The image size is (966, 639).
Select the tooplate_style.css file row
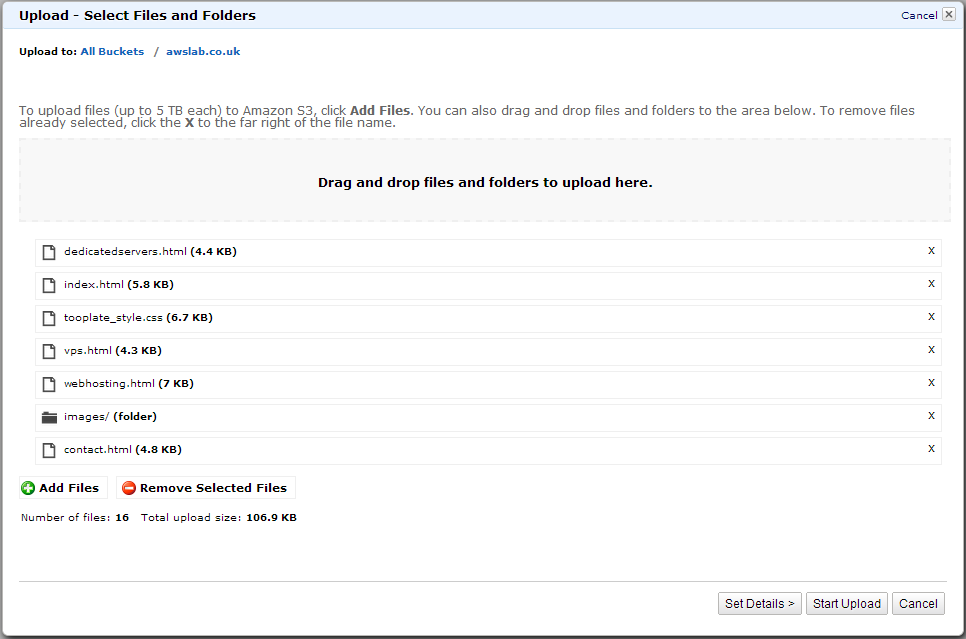(488, 318)
